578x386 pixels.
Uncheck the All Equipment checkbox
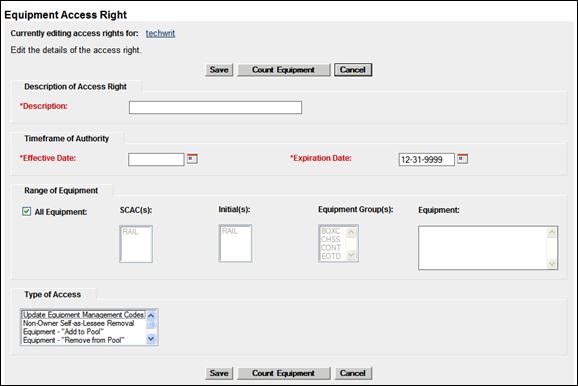pos(27,211)
